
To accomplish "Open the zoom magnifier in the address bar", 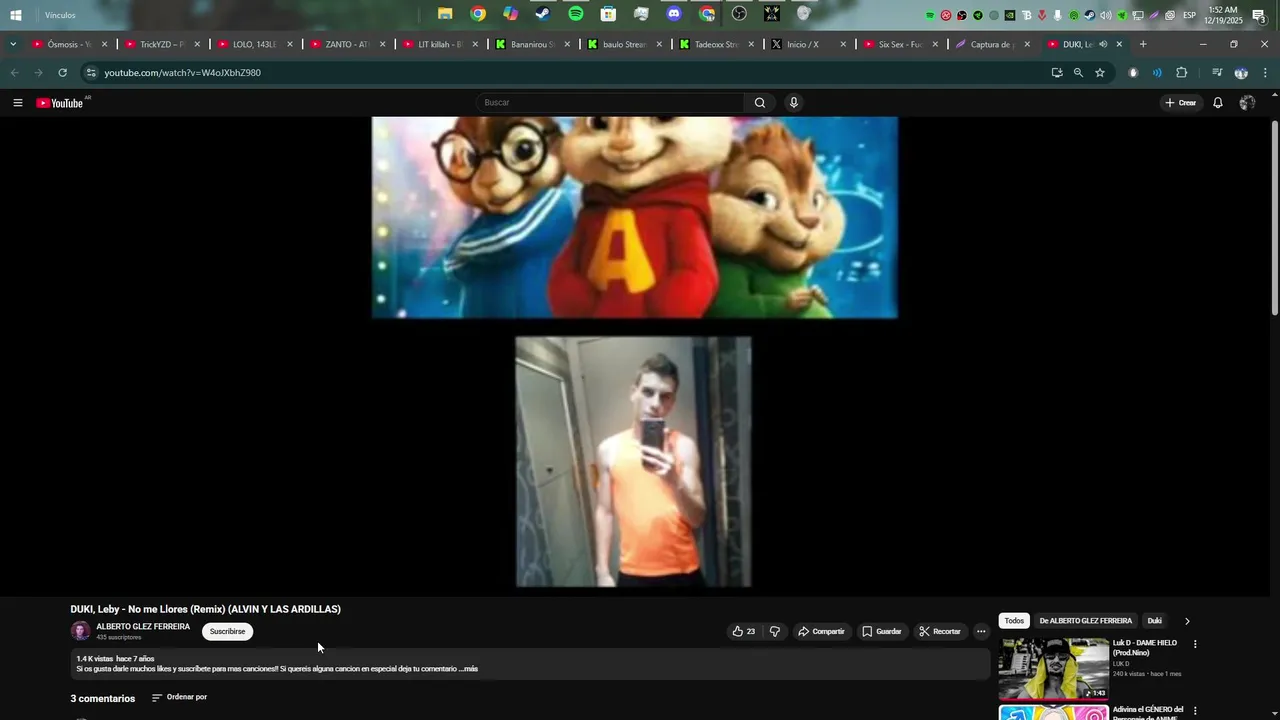I will pos(1078,73).
